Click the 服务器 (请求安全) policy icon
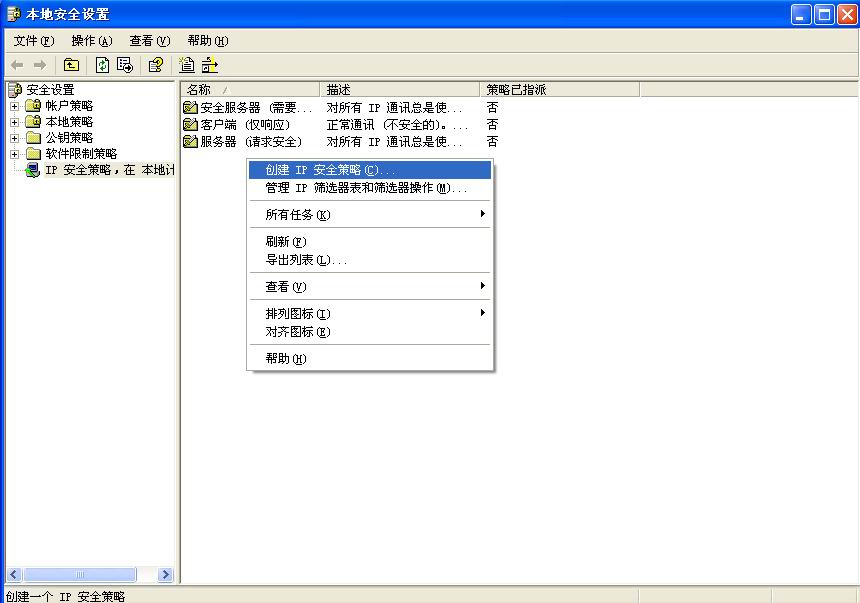This screenshot has height=603, width=860. coord(190,141)
